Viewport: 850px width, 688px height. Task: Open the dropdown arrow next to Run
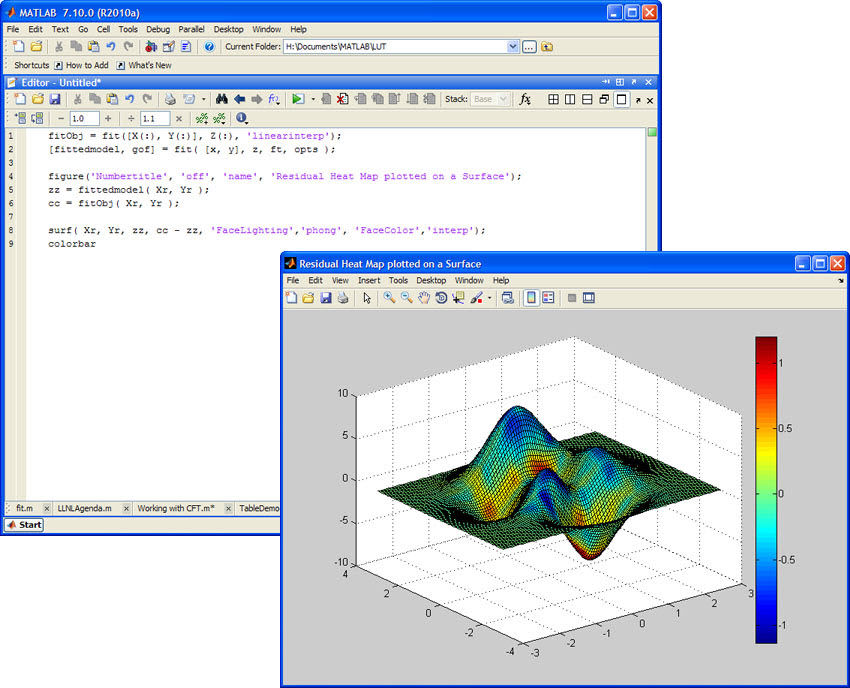click(x=313, y=100)
